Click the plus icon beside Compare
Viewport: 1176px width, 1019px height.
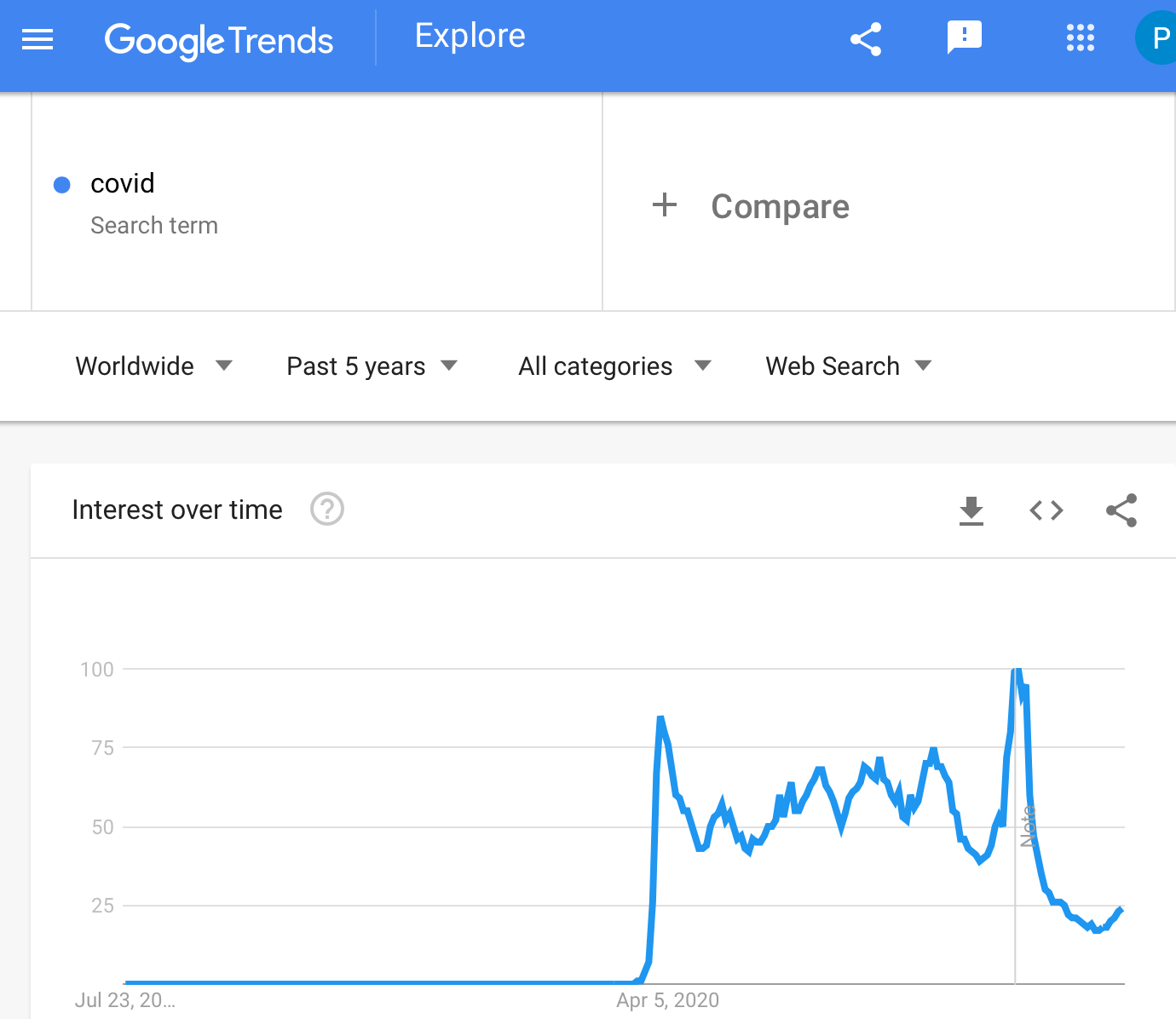665,205
